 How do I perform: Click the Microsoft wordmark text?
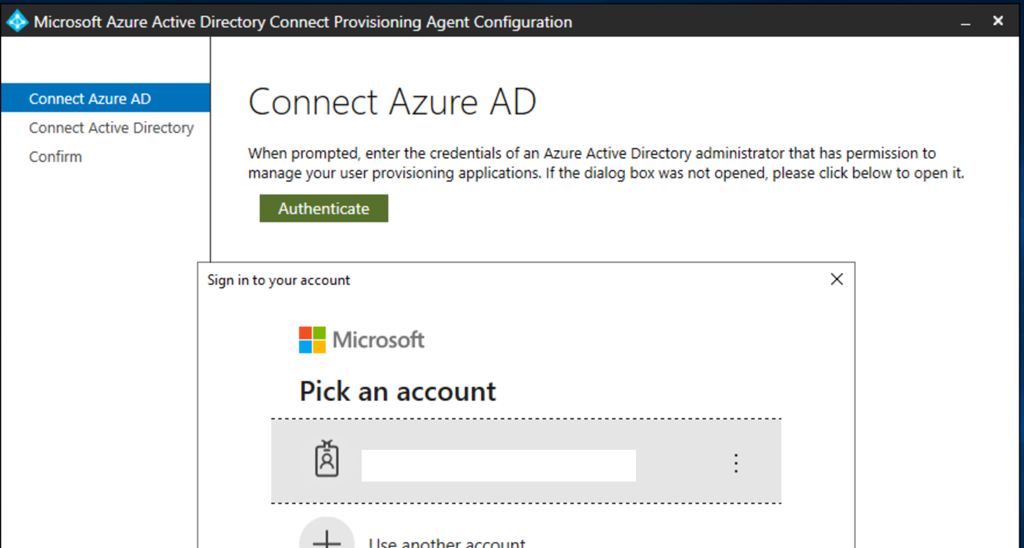378,340
